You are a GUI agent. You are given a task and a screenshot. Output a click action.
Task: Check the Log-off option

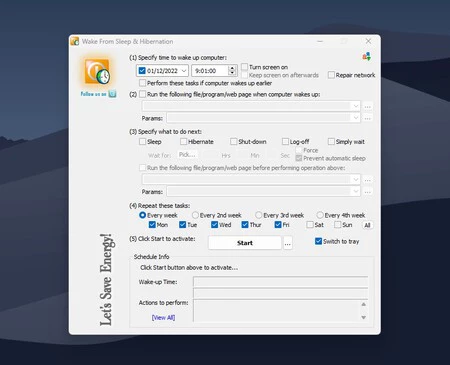(285, 142)
